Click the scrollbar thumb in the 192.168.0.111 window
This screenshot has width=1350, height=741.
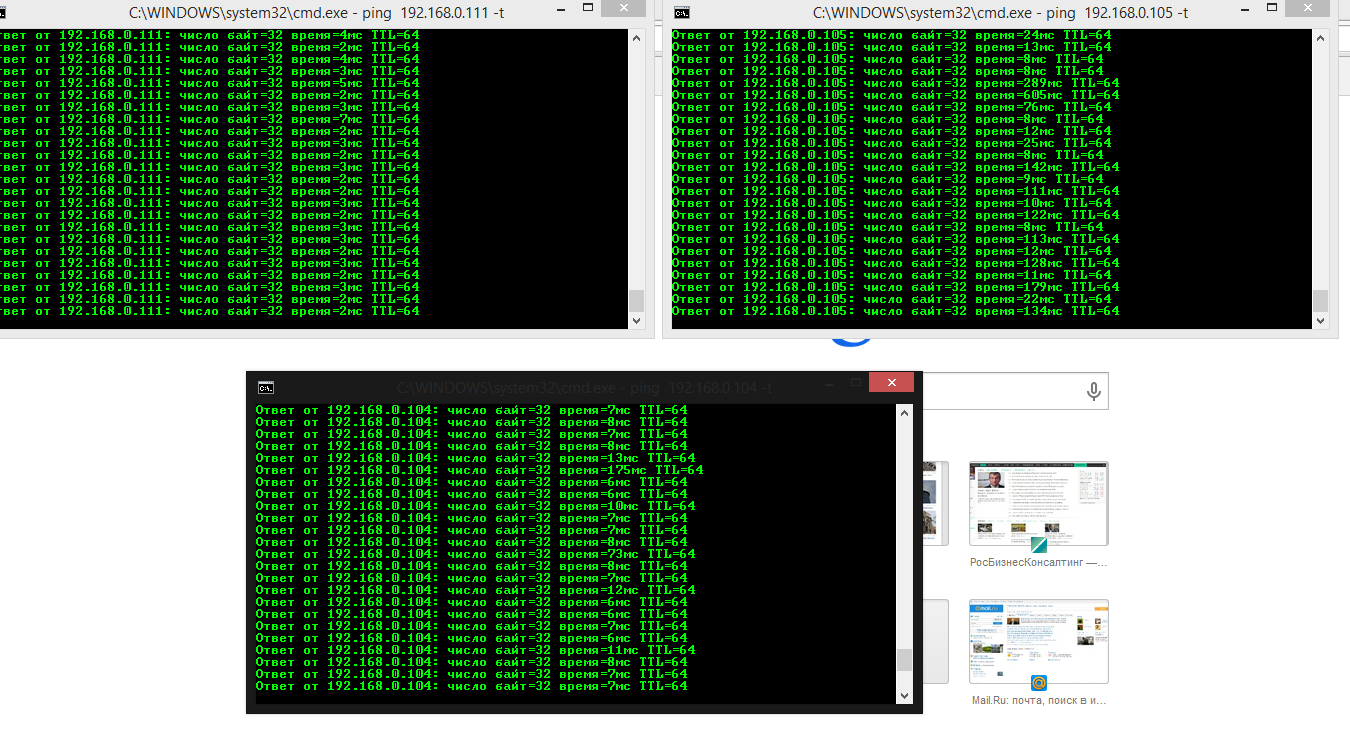[636, 301]
